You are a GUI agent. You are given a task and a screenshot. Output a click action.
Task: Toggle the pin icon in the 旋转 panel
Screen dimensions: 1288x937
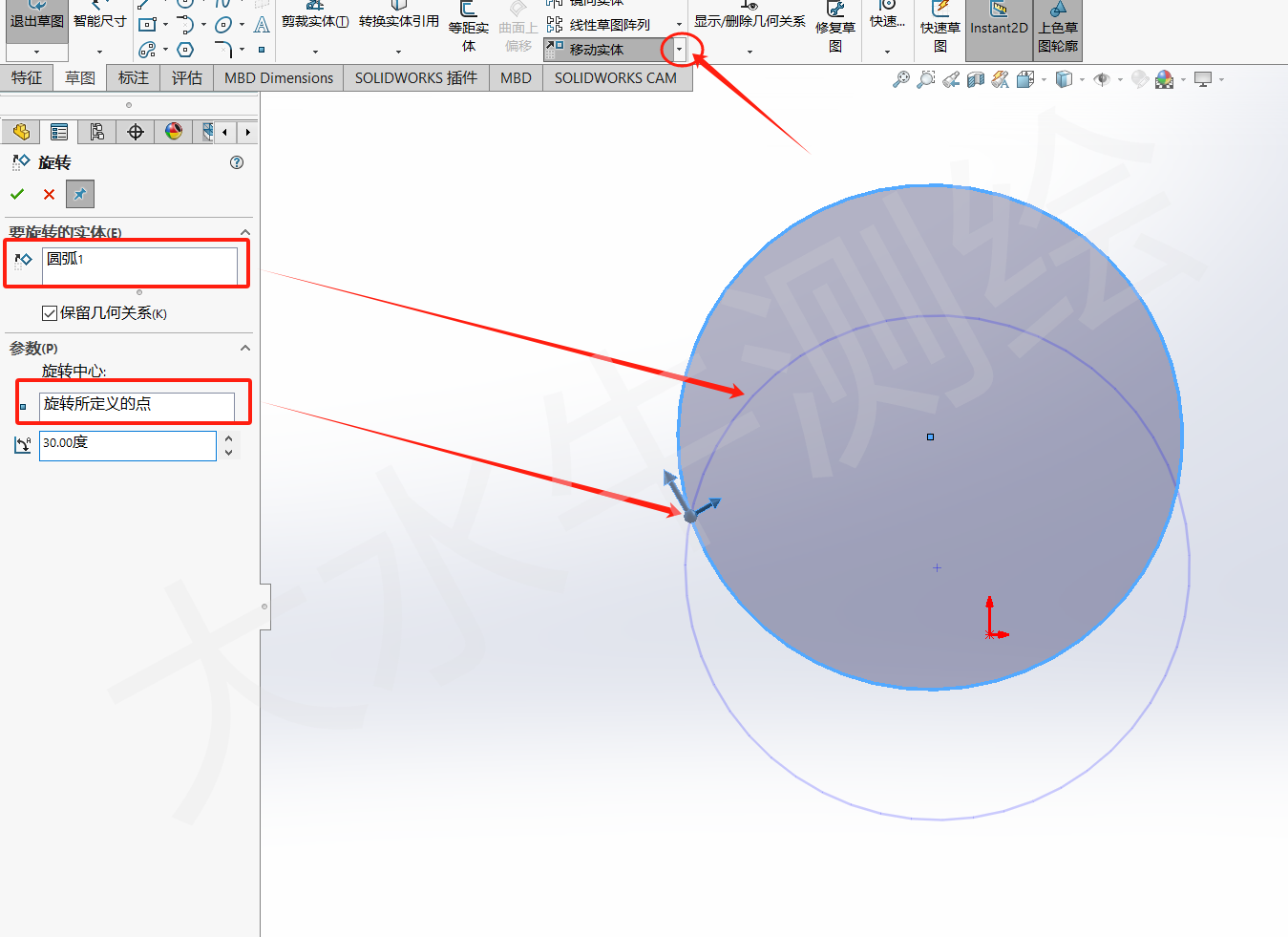(x=79, y=194)
